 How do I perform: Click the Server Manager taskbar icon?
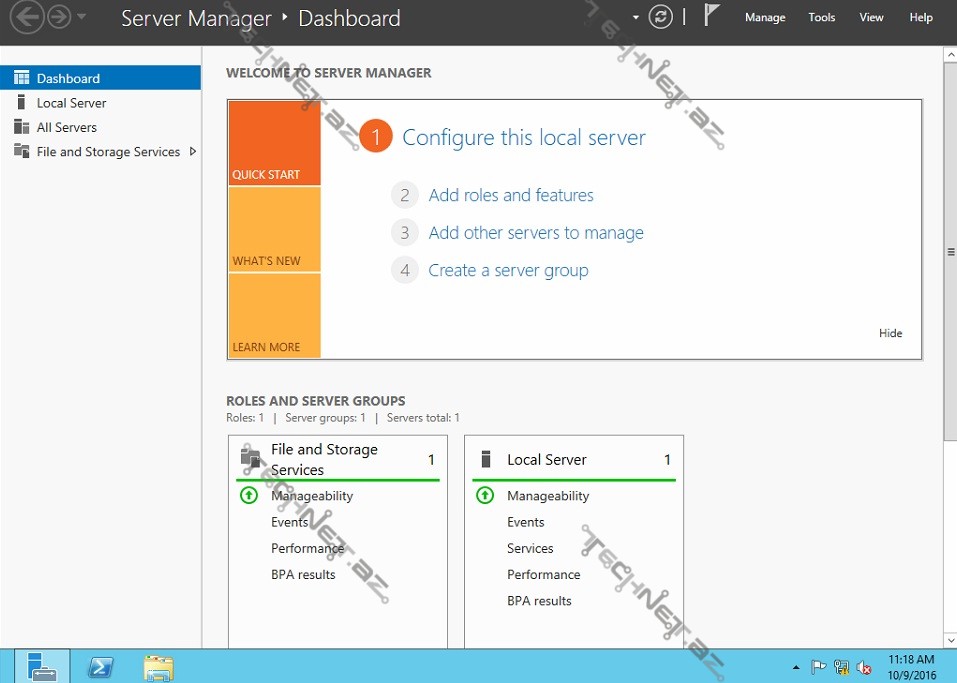[43, 666]
